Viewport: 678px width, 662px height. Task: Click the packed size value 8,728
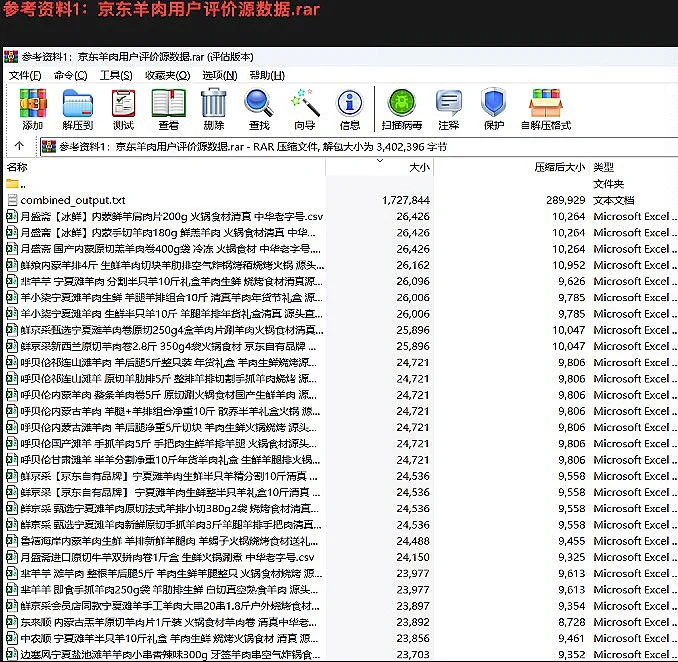coord(571,622)
